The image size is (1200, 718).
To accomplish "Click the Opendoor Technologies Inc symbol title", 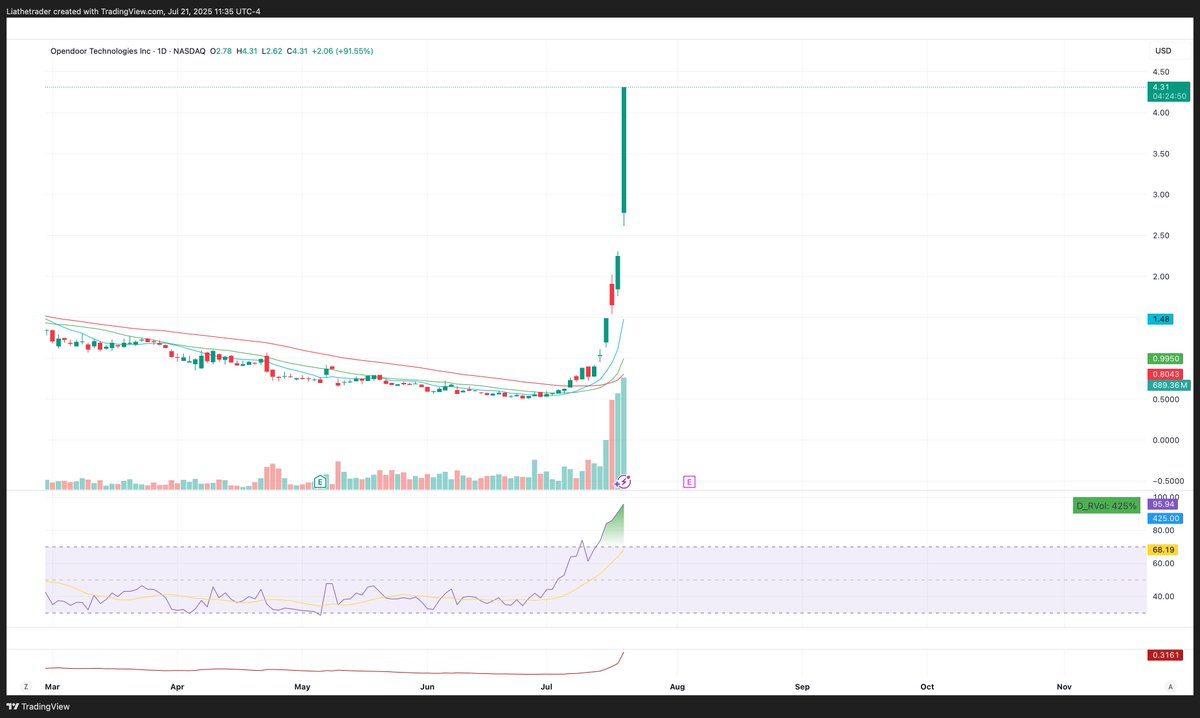I will [x=99, y=50].
